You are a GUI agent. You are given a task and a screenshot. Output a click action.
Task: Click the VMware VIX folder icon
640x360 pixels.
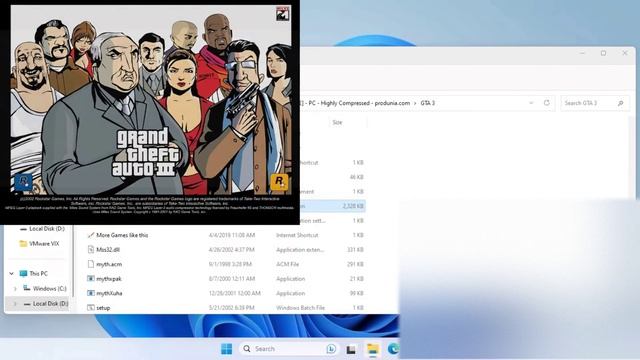23,244
